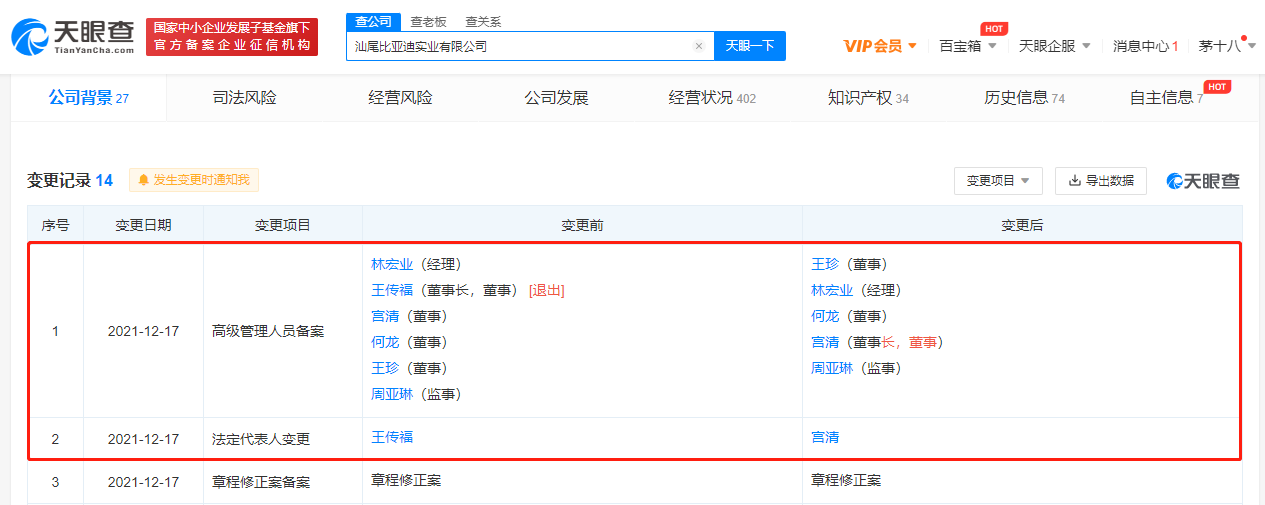Open the 变更项目 filter dropdown
1265x505 pixels.
(998, 181)
